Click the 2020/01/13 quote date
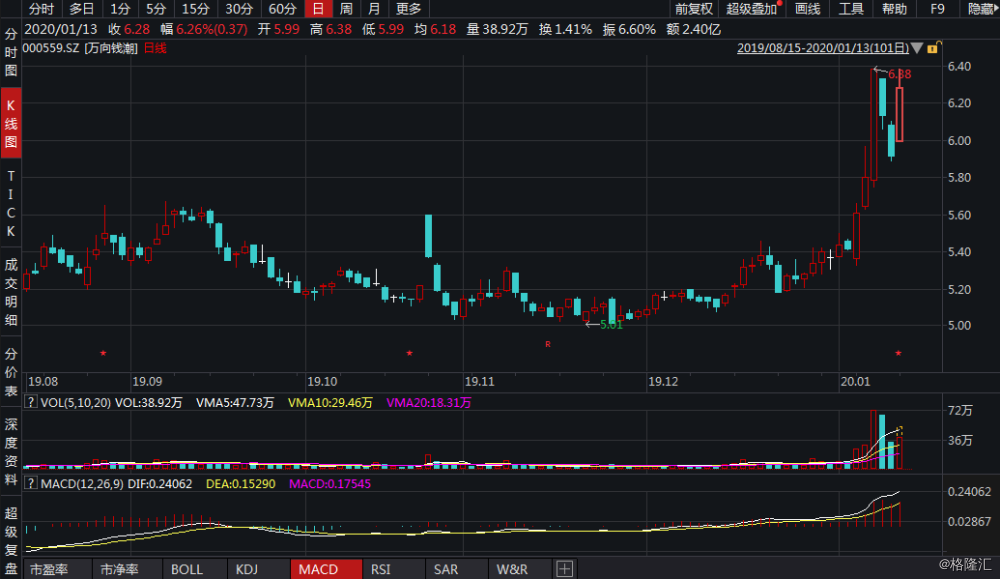1000x579 pixels. point(61,29)
